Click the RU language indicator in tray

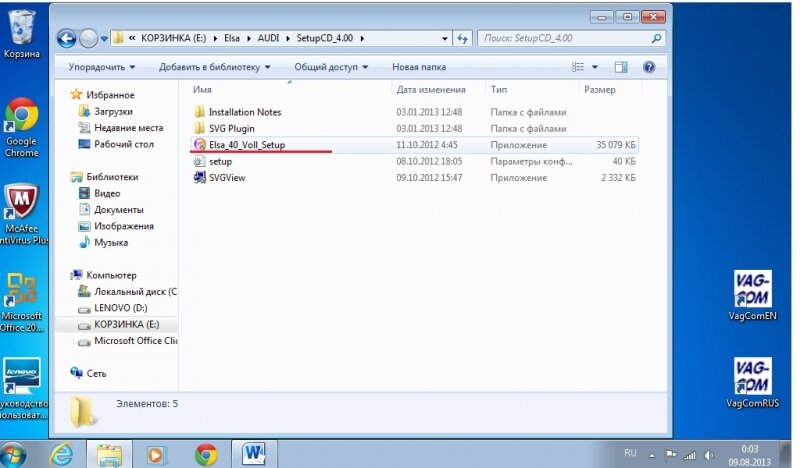pyautogui.click(x=630, y=453)
